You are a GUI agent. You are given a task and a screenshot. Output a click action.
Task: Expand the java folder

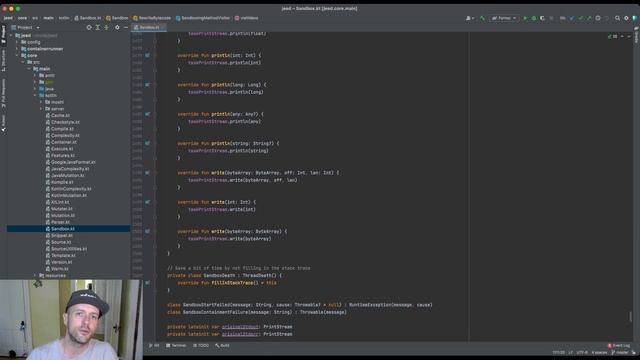tap(35, 89)
